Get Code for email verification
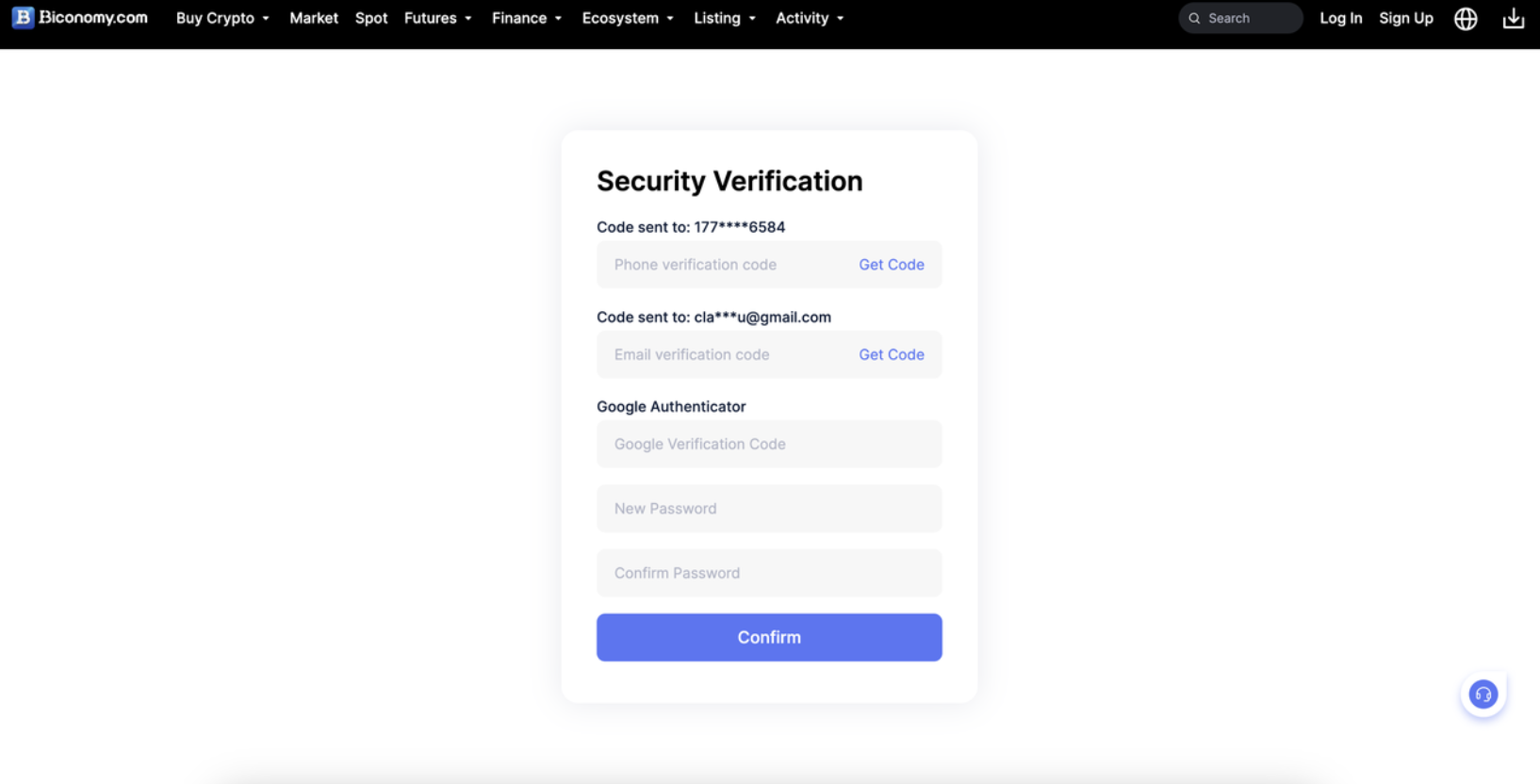The image size is (1540, 784). [x=891, y=355]
